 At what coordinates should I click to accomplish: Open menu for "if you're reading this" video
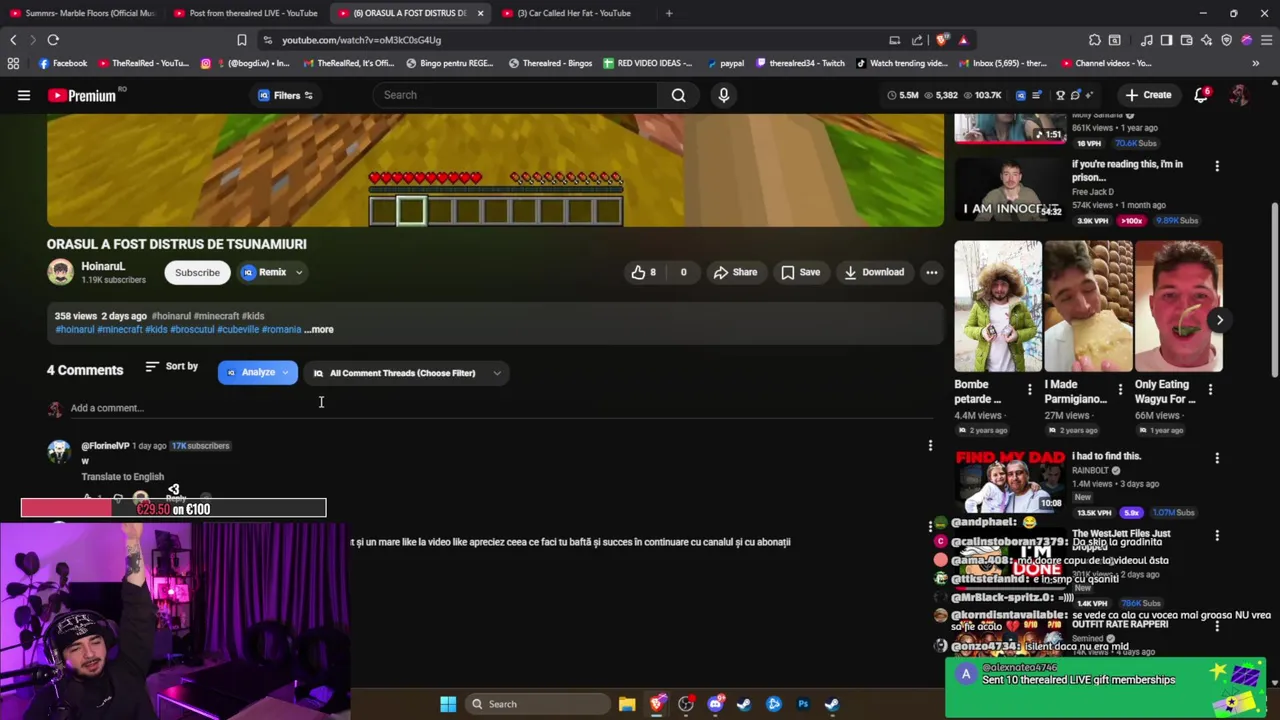click(x=1217, y=166)
